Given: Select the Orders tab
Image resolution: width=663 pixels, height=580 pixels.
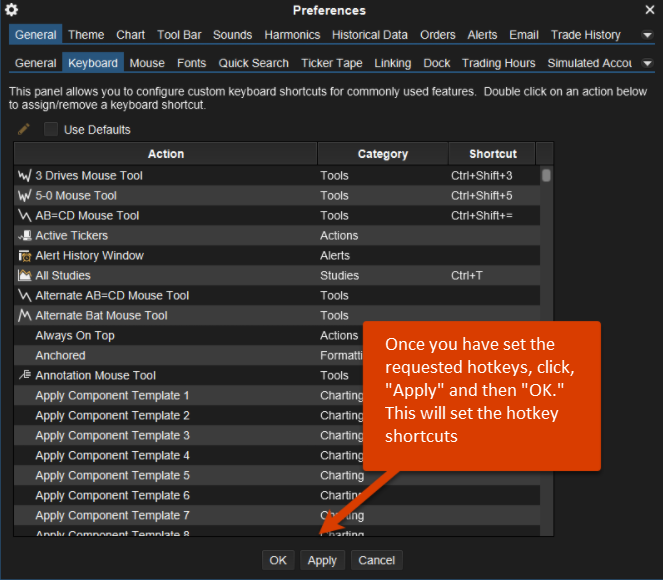Looking at the screenshot, I should pos(438,35).
